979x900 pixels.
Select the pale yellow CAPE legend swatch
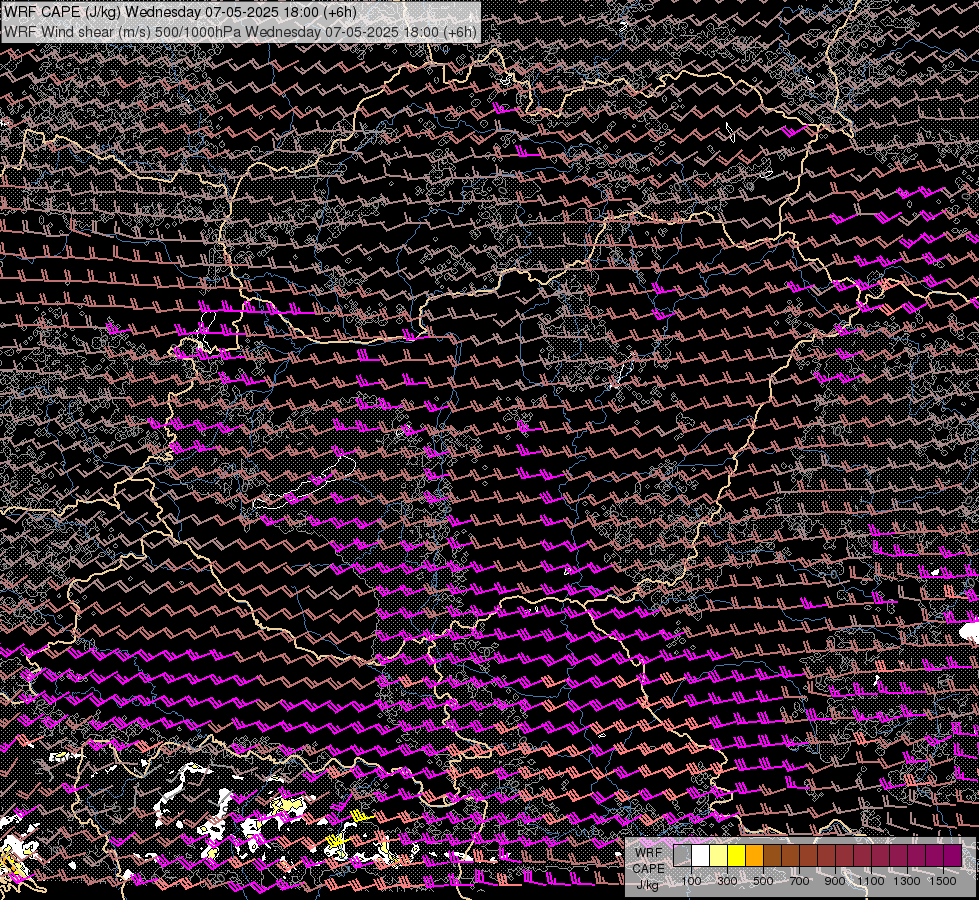click(719, 855)
